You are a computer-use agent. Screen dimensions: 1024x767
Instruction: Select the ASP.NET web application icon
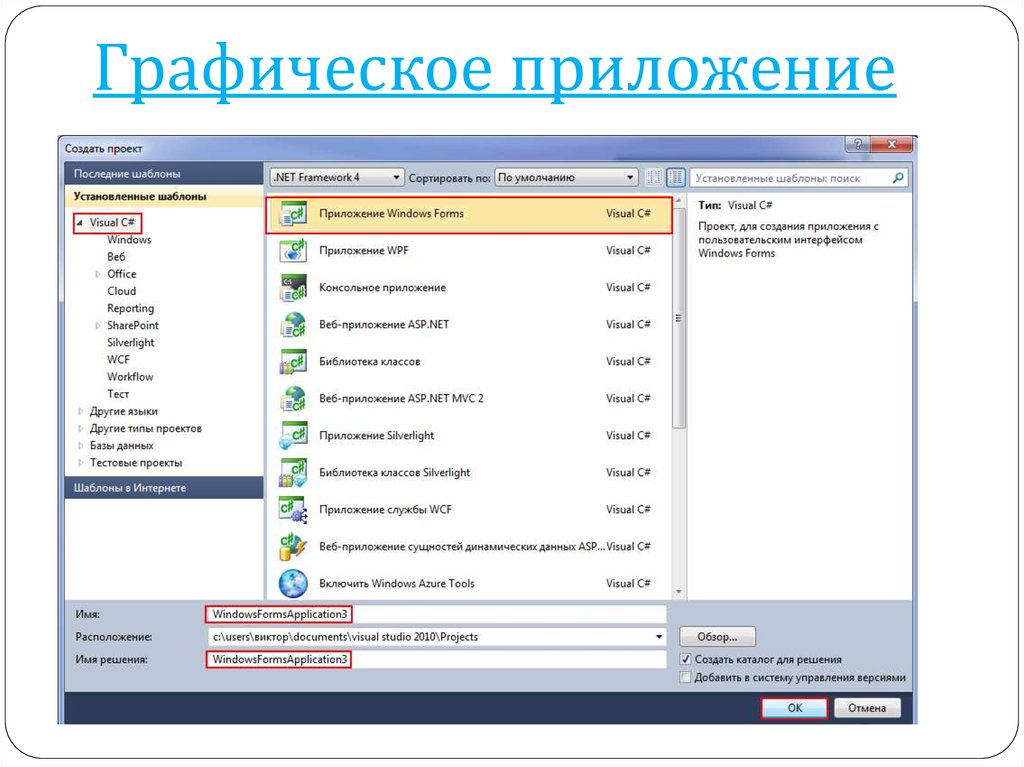tap(293, 325)
